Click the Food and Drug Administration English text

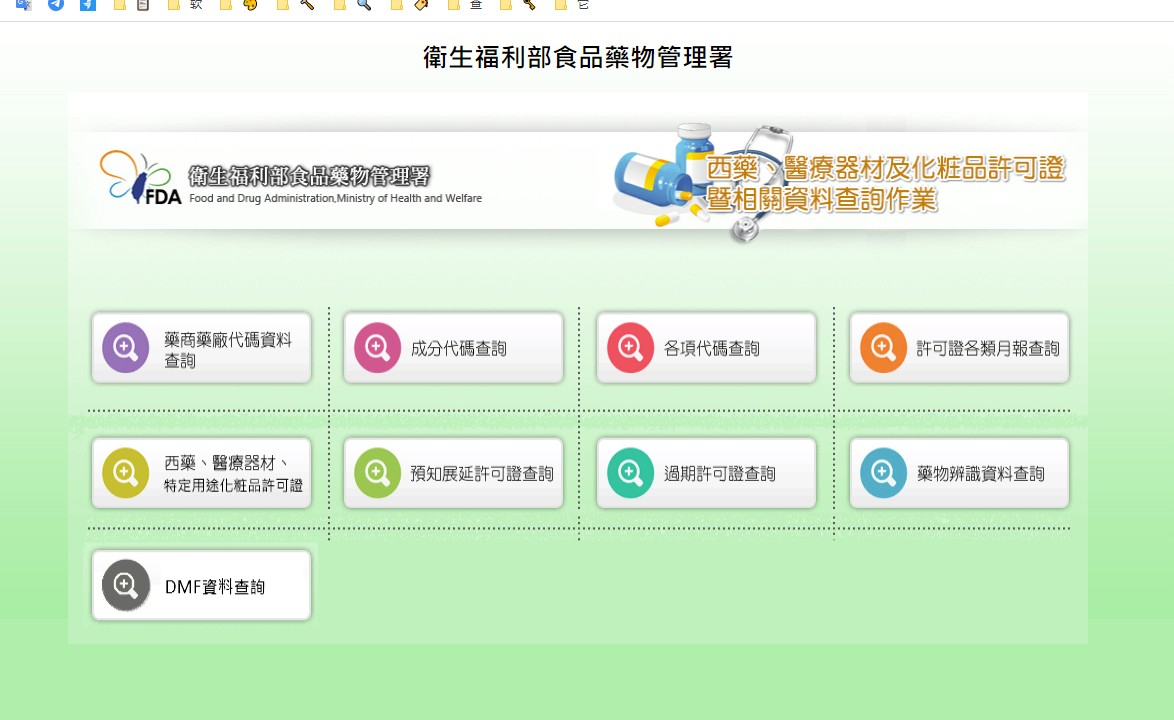click(x=335, y=198)
